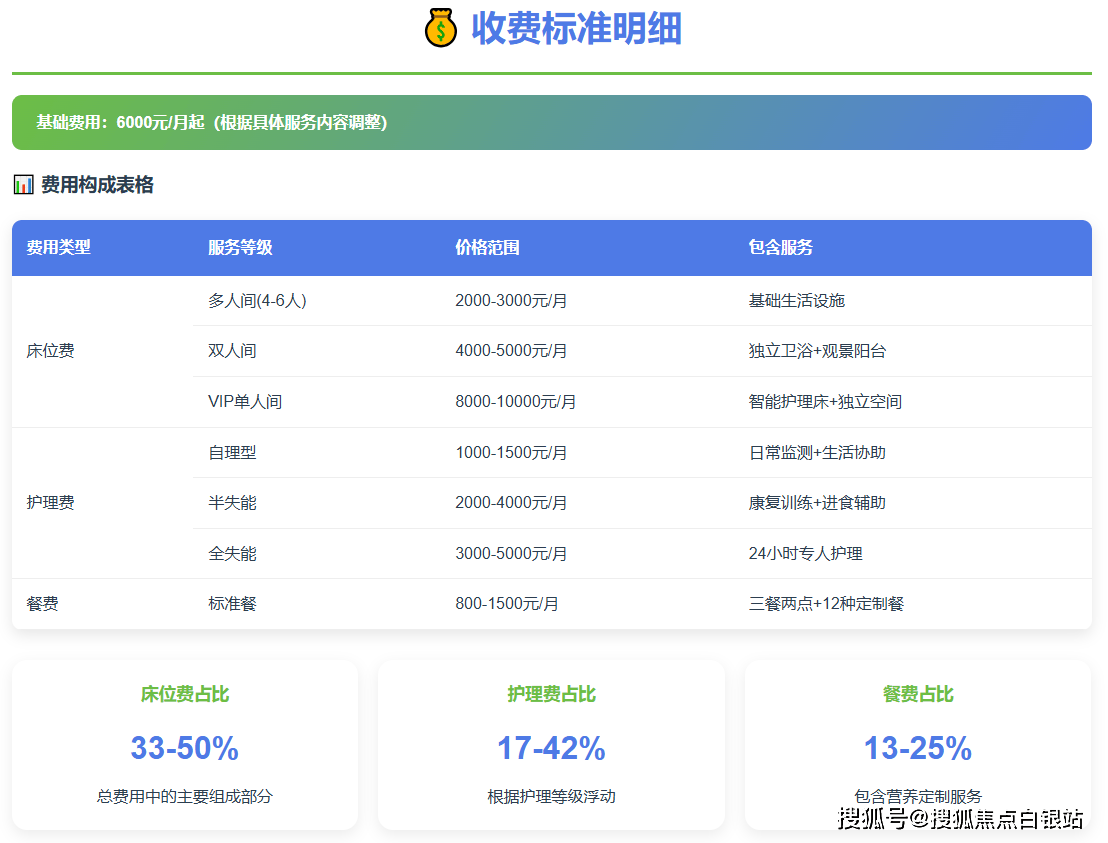Select the 半失能 nursing level cell

(x=232, y=503)
